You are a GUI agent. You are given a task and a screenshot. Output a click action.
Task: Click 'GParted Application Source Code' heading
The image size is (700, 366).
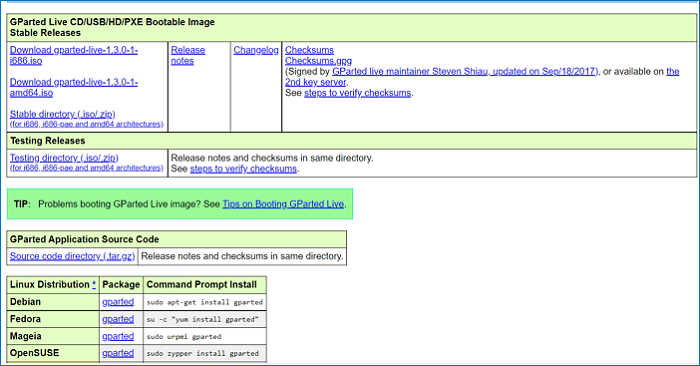pos(84,239)
